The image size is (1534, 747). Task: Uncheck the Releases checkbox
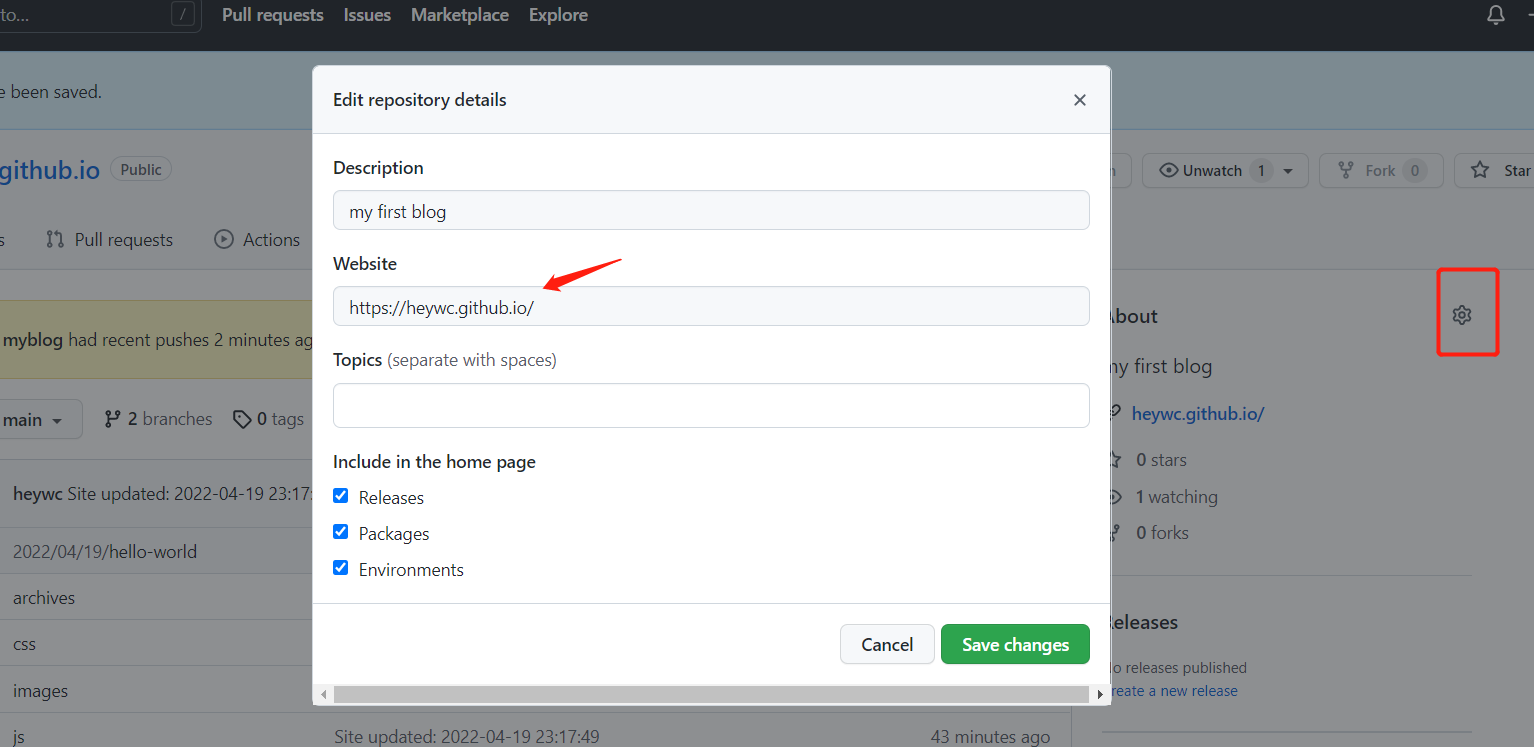341,496
